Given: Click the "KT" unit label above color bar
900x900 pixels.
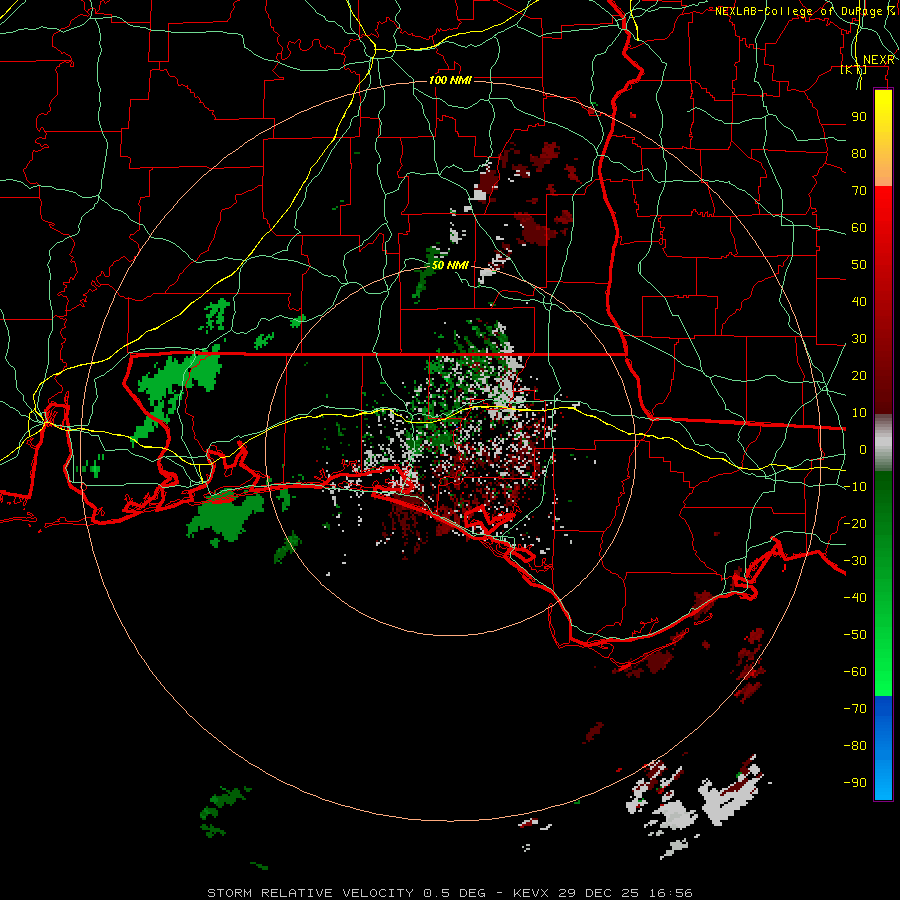Looking at the screenshot, I should pyautogui.click(x=854, y=69).
